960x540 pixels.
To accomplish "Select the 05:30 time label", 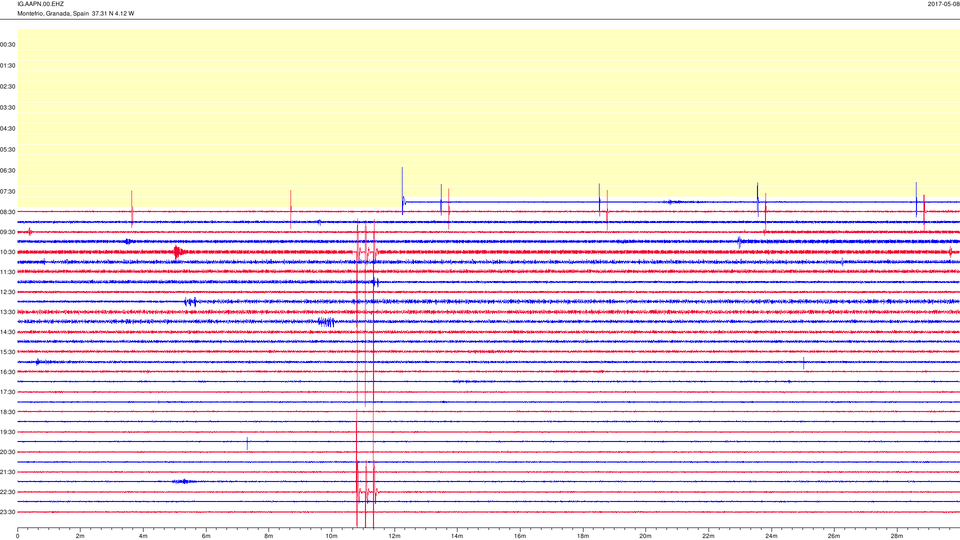I will pos(8,149).
